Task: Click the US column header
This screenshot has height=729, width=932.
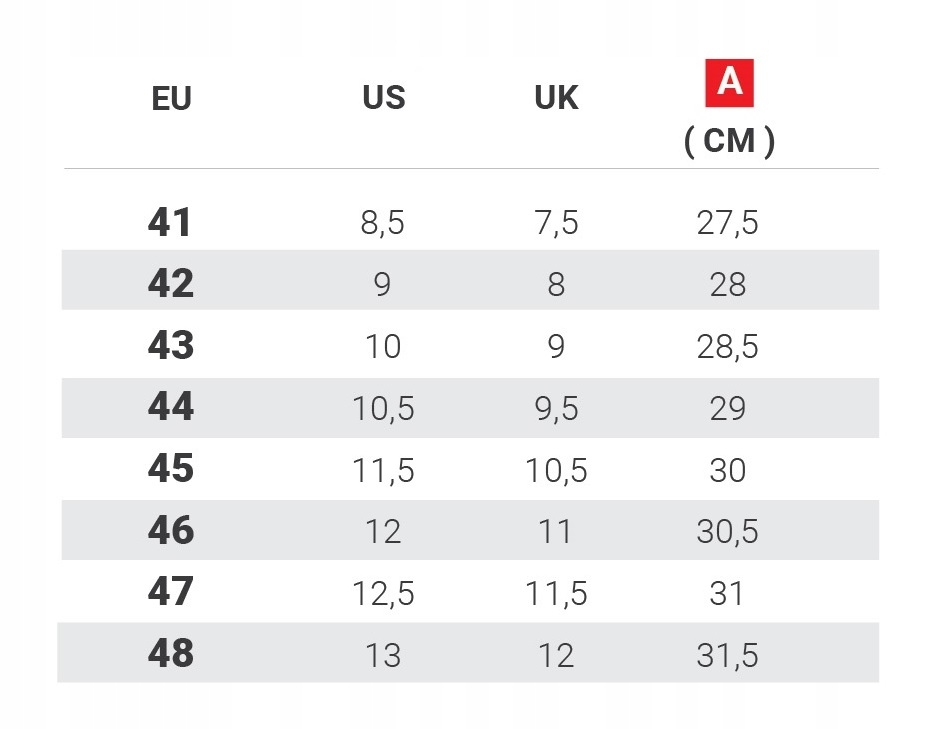Action: click(x=384, y=98)
